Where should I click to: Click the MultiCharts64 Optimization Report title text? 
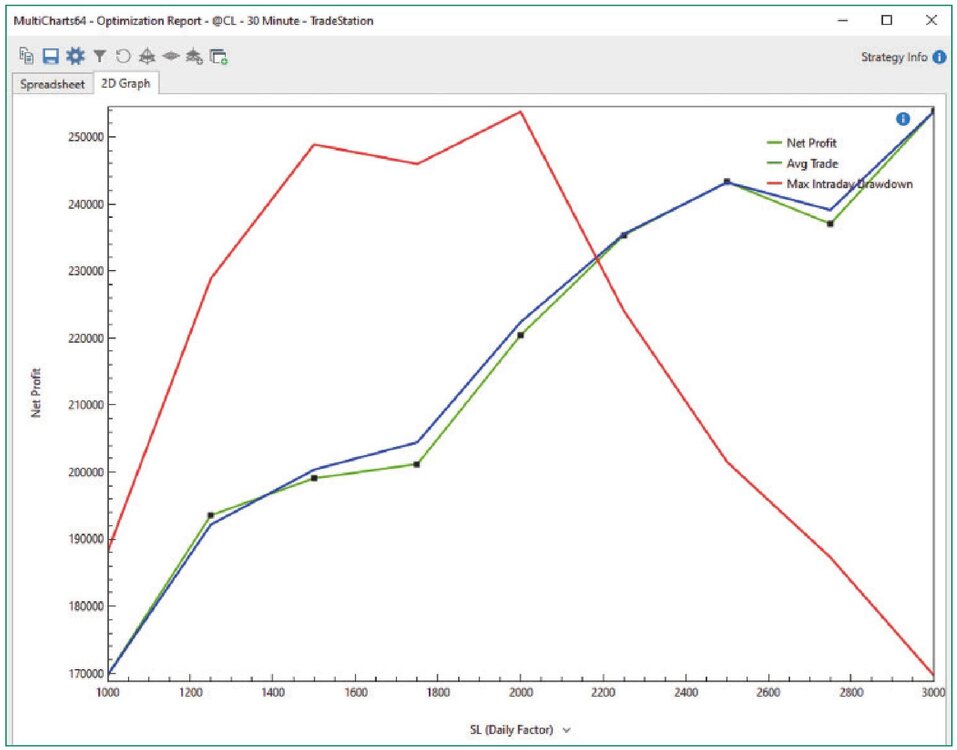(193, 21)
